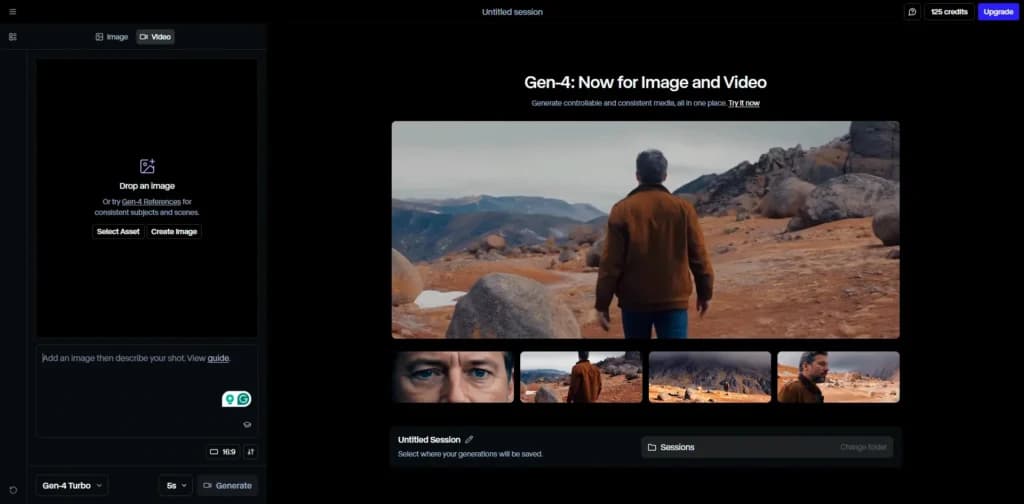Click the Untitled session title at top
This screenshot has width=1024, height=504.
pos(512,12)
